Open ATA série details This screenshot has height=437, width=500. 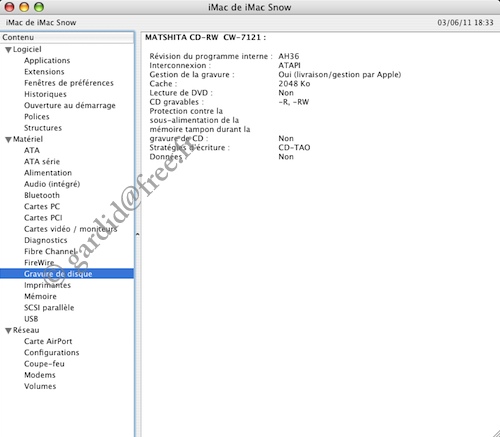tap(42, 162)
